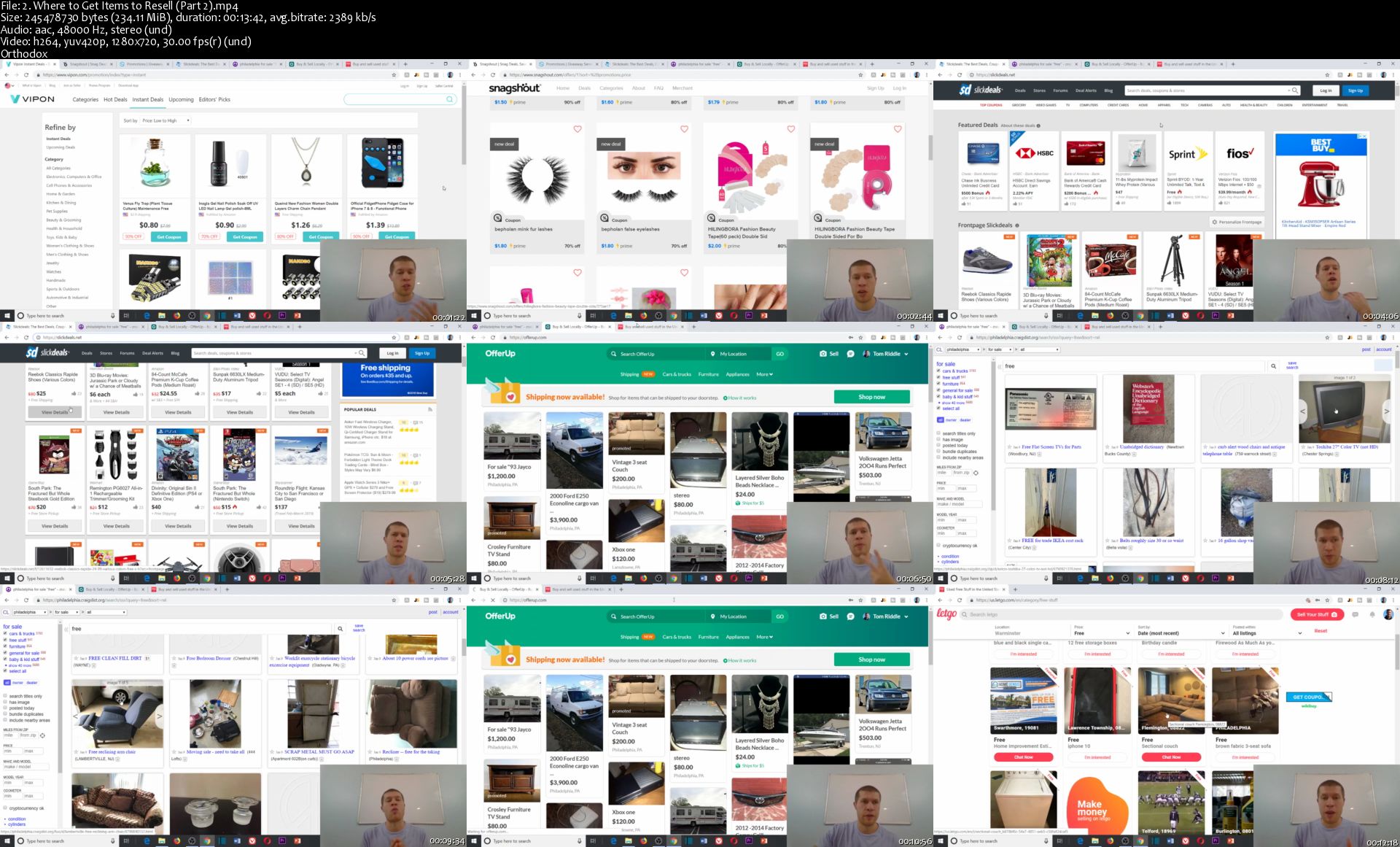Toggle general for sale checkbox in the 00:08:12 frame
The width and height of the screenshot is (1400, 847).
click(938, 390)
